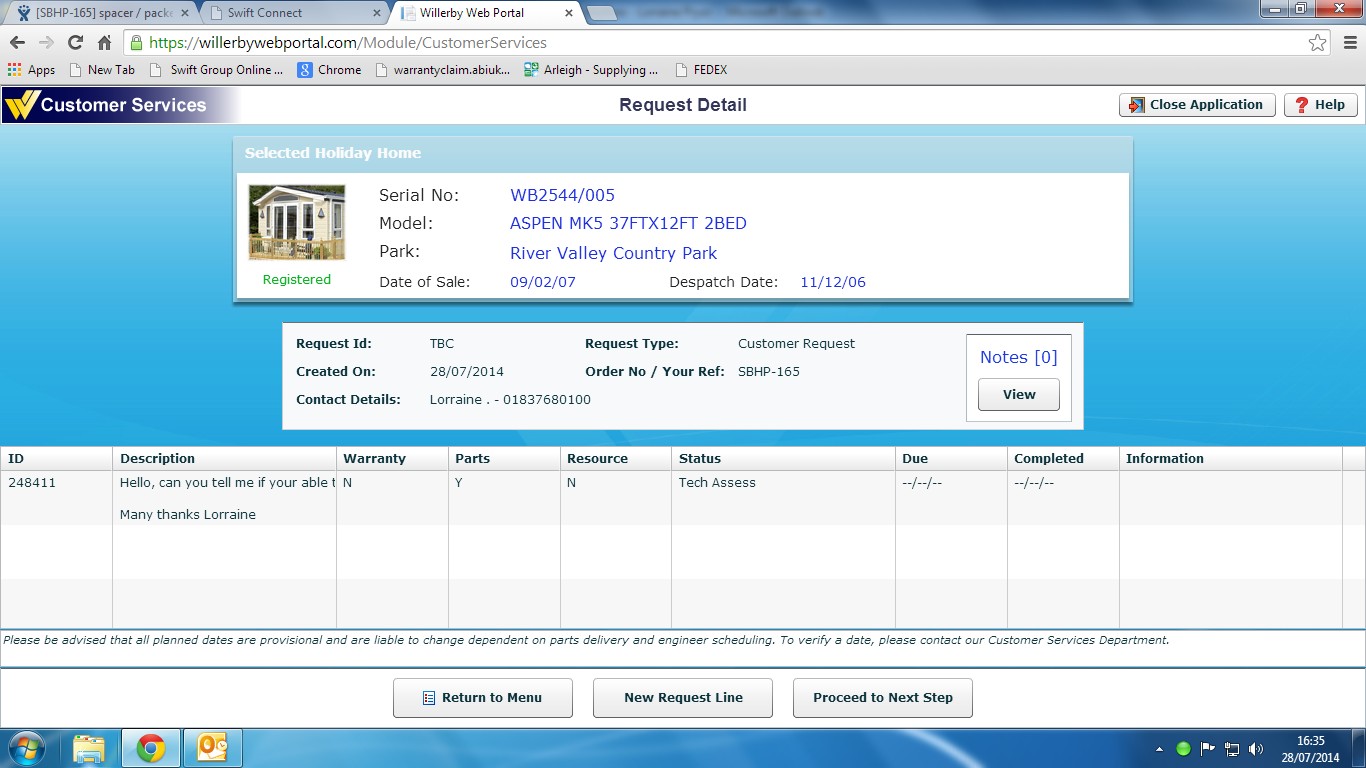Click River Valley Country Park text
The height and width of the screenshot is (768, 1366).
click(614, 253)
